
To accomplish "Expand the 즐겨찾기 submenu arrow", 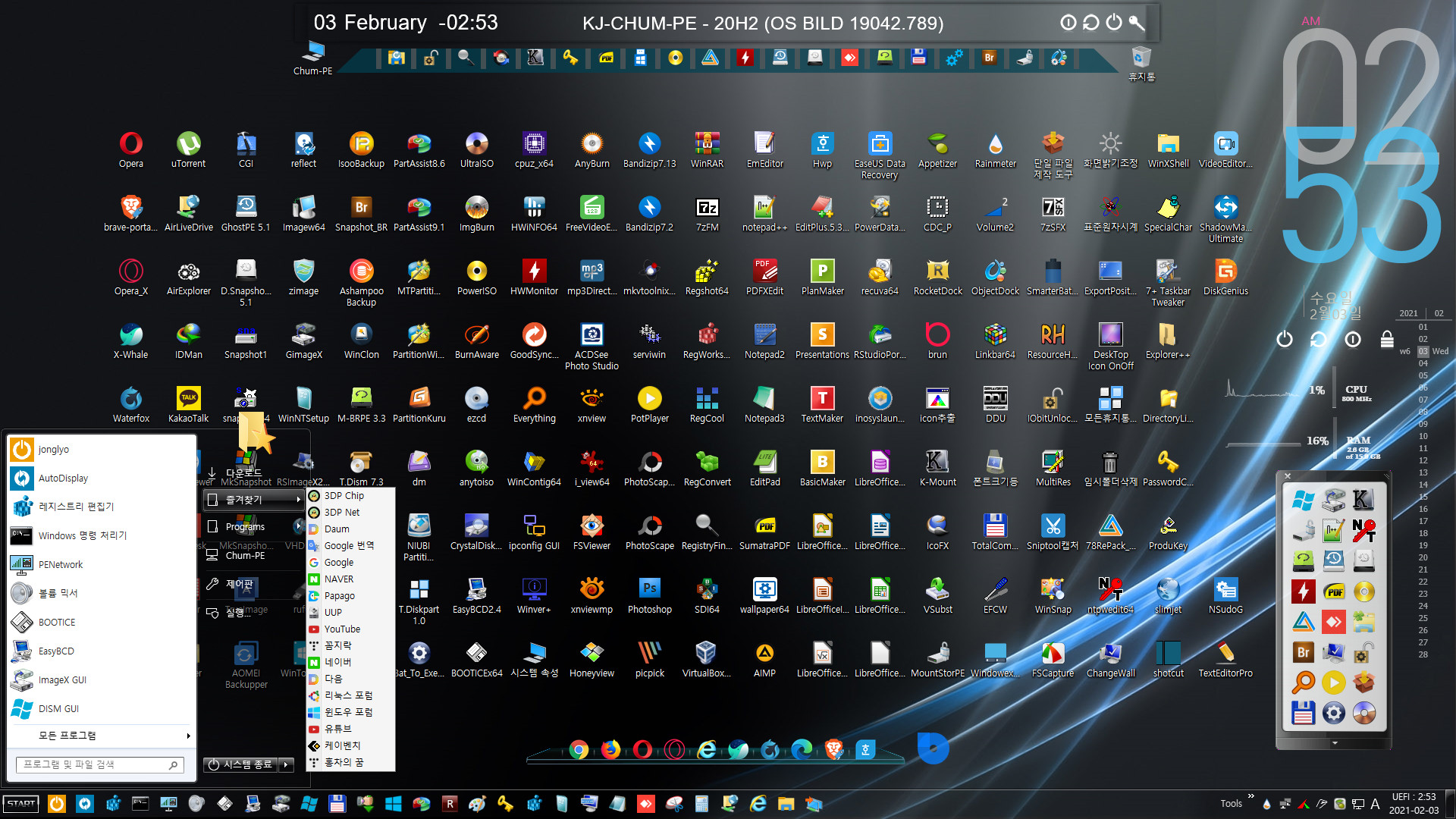I will pyautogui.click(x=298, y=500).
